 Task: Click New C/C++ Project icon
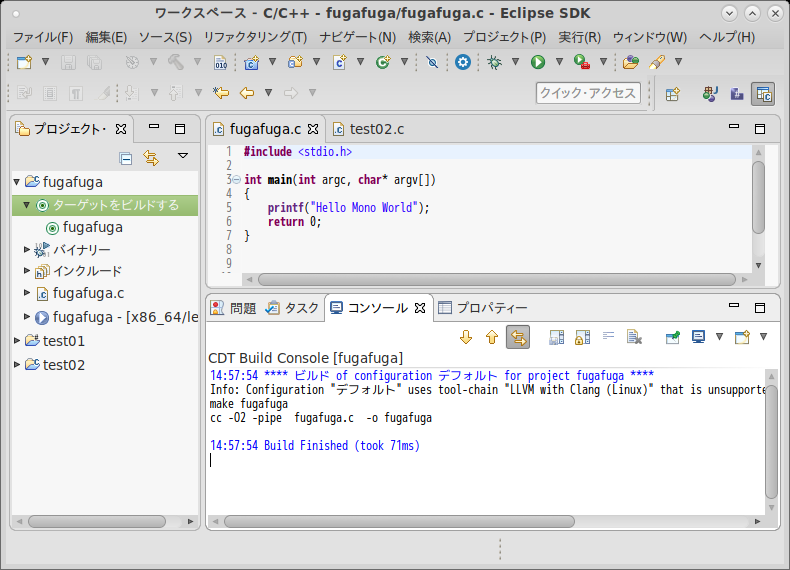(251, 62)
